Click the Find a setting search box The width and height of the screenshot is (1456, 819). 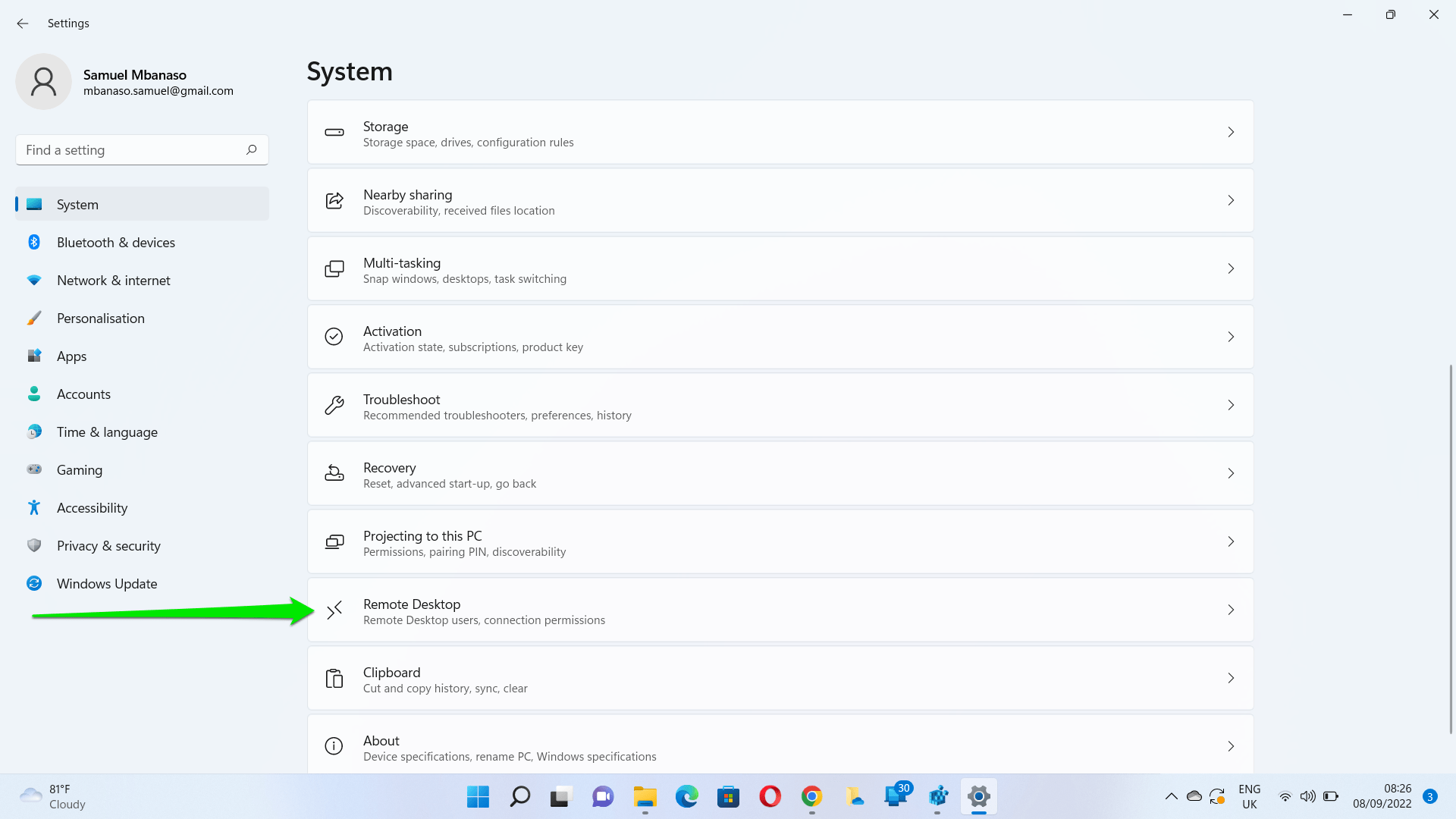pyautogui.click(x=141, y=149)
